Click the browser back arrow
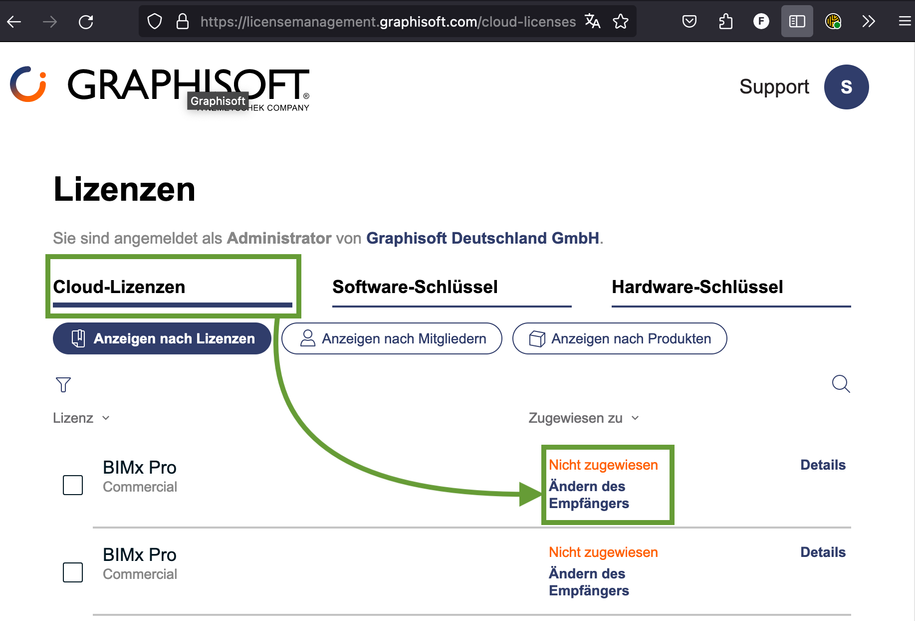 click(14, 21)
